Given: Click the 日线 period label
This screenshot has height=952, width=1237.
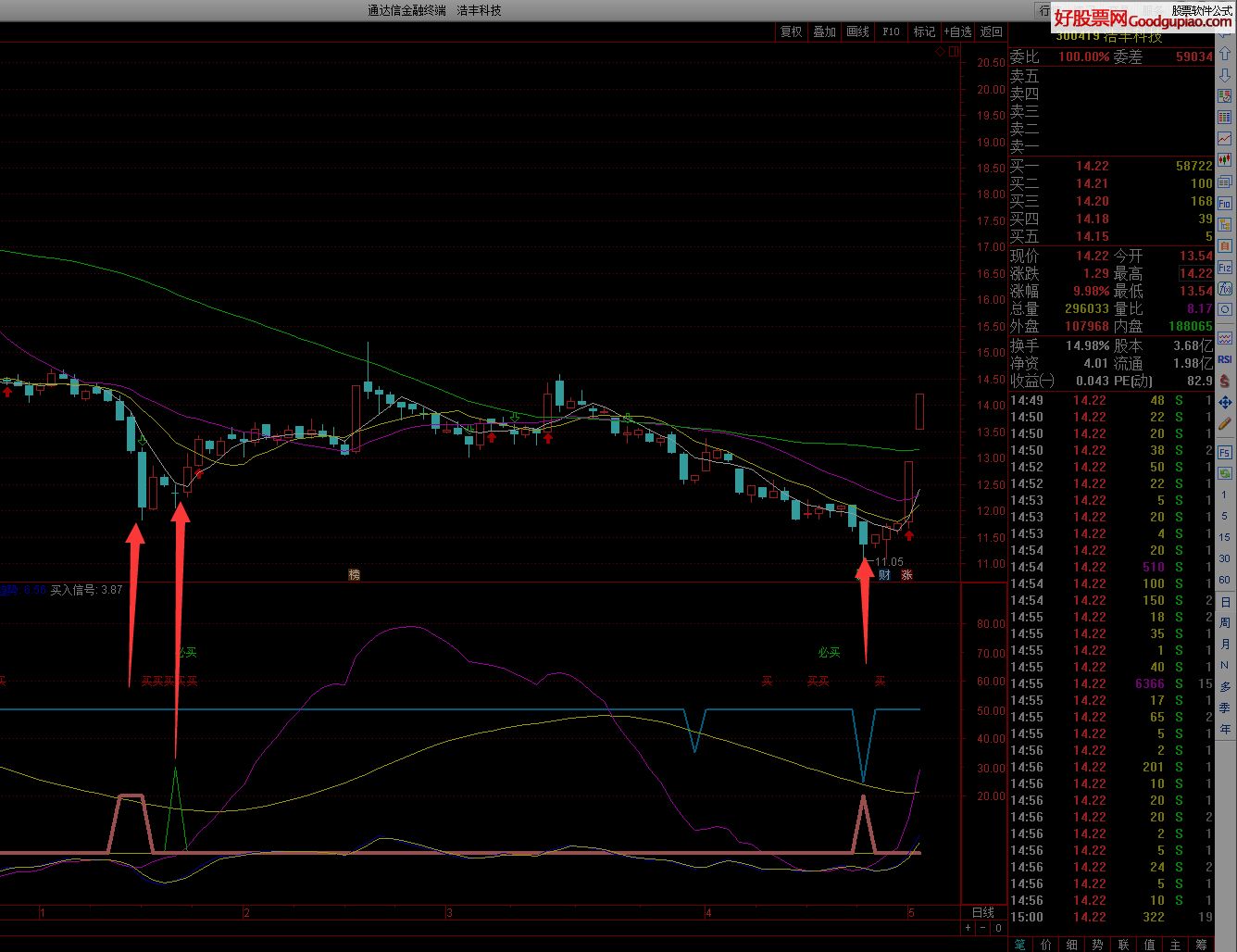Looking at the screenshot, I should tap(982, 912).
